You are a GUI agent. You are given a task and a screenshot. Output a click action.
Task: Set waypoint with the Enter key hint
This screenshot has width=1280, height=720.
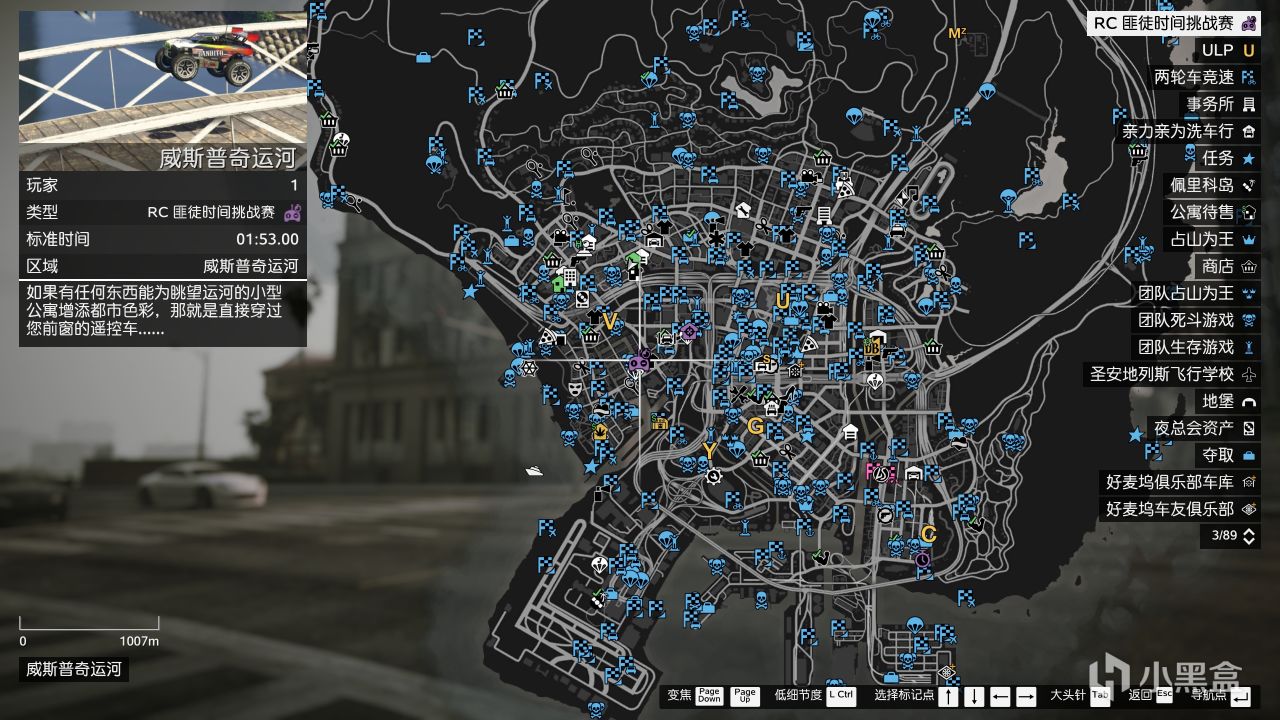[x=1240, y=696]
